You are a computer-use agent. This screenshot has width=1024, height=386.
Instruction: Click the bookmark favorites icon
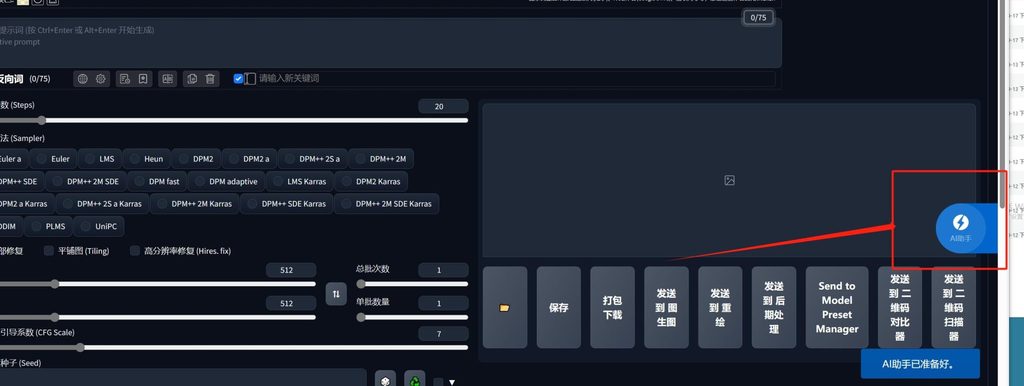[x=143, y=79]
